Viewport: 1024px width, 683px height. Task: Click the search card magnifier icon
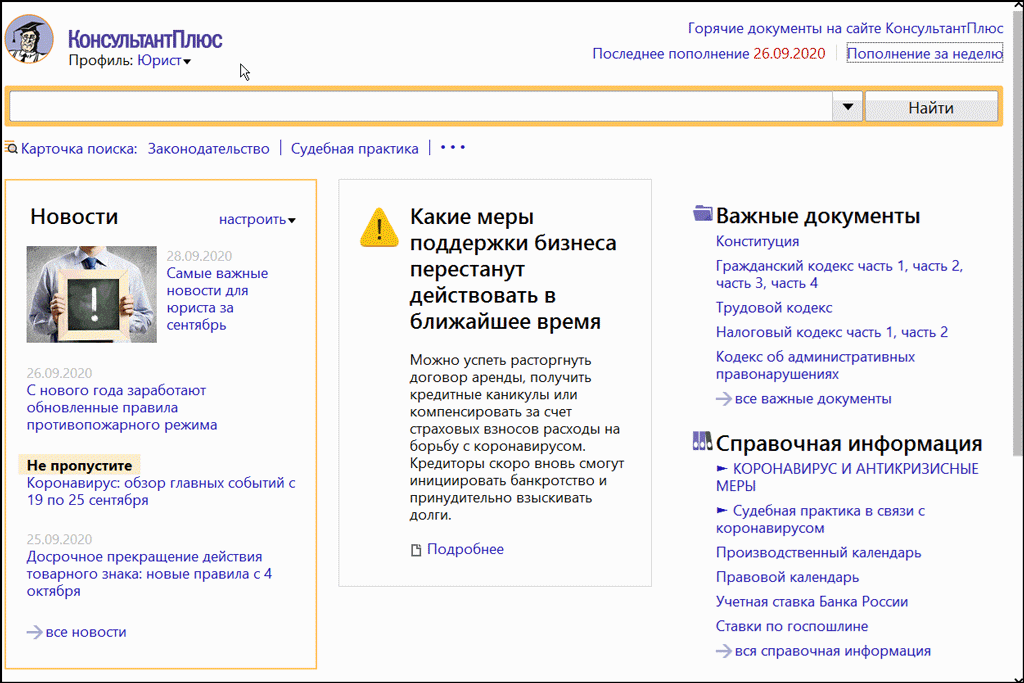click(x=11, y=148)
